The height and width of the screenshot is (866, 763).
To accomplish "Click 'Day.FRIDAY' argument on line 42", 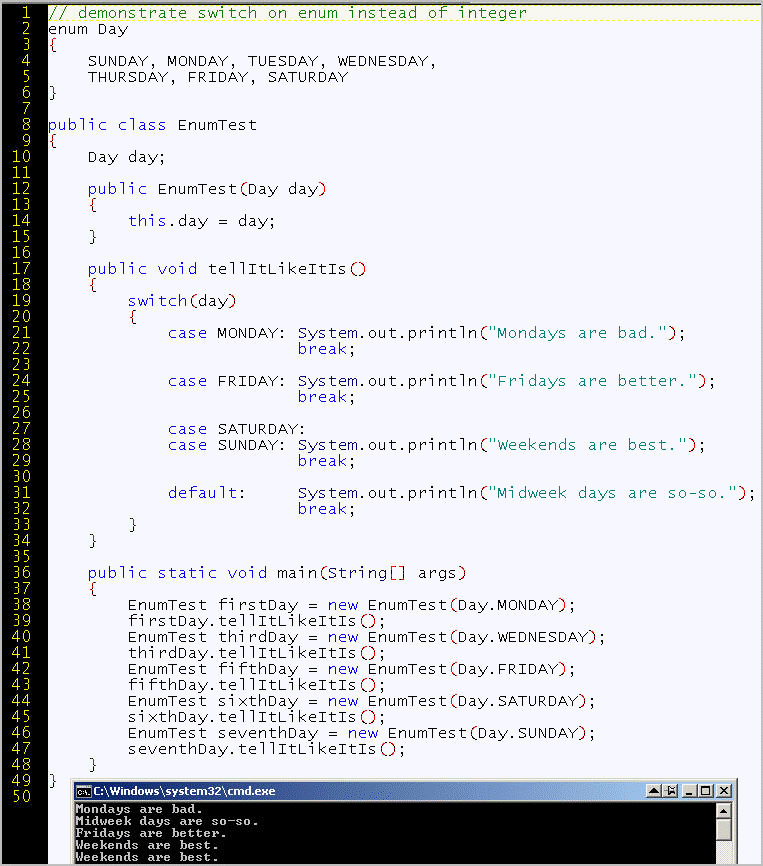I will pyautogui.click(x=507, y=669).
